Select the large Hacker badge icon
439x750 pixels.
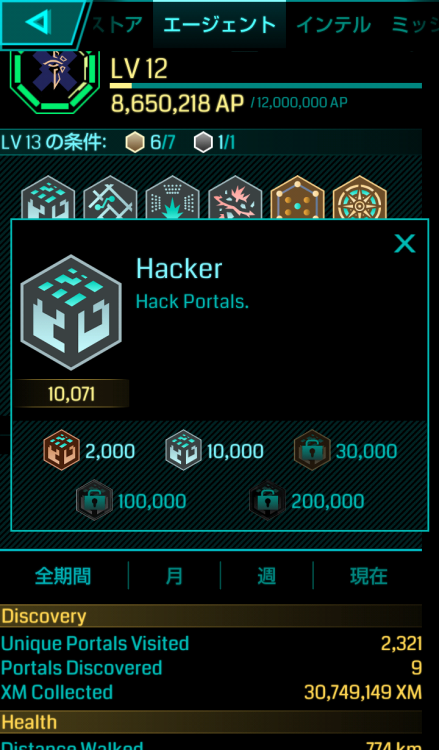click(71, 312)
